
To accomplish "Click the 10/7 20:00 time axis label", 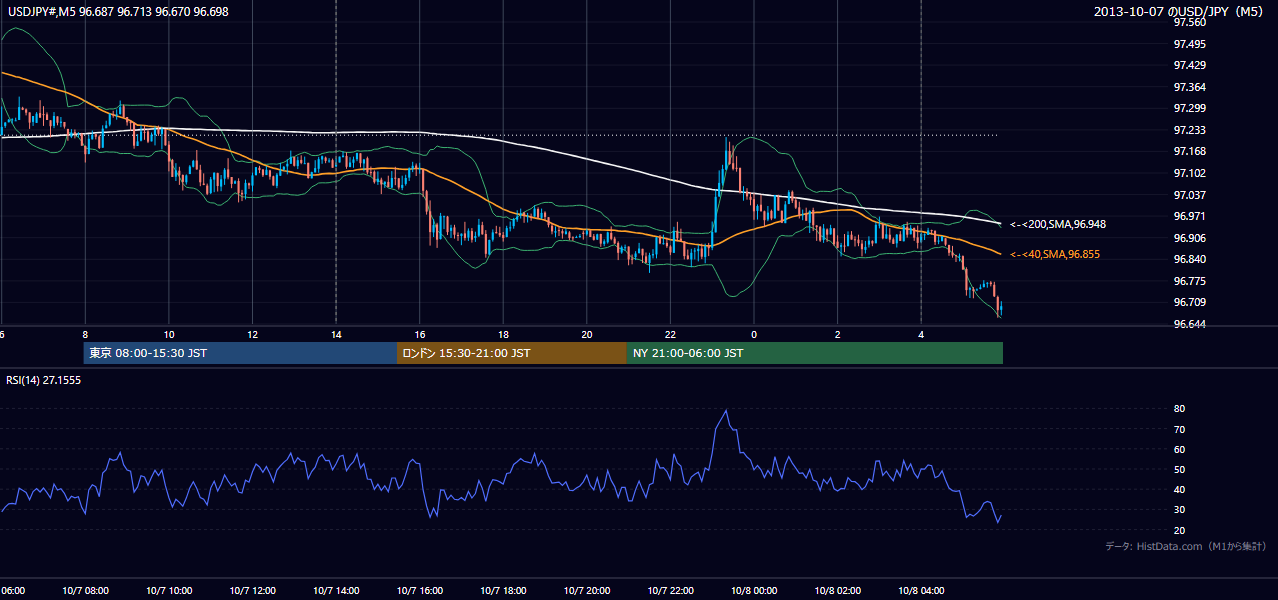I will (586, 590).
